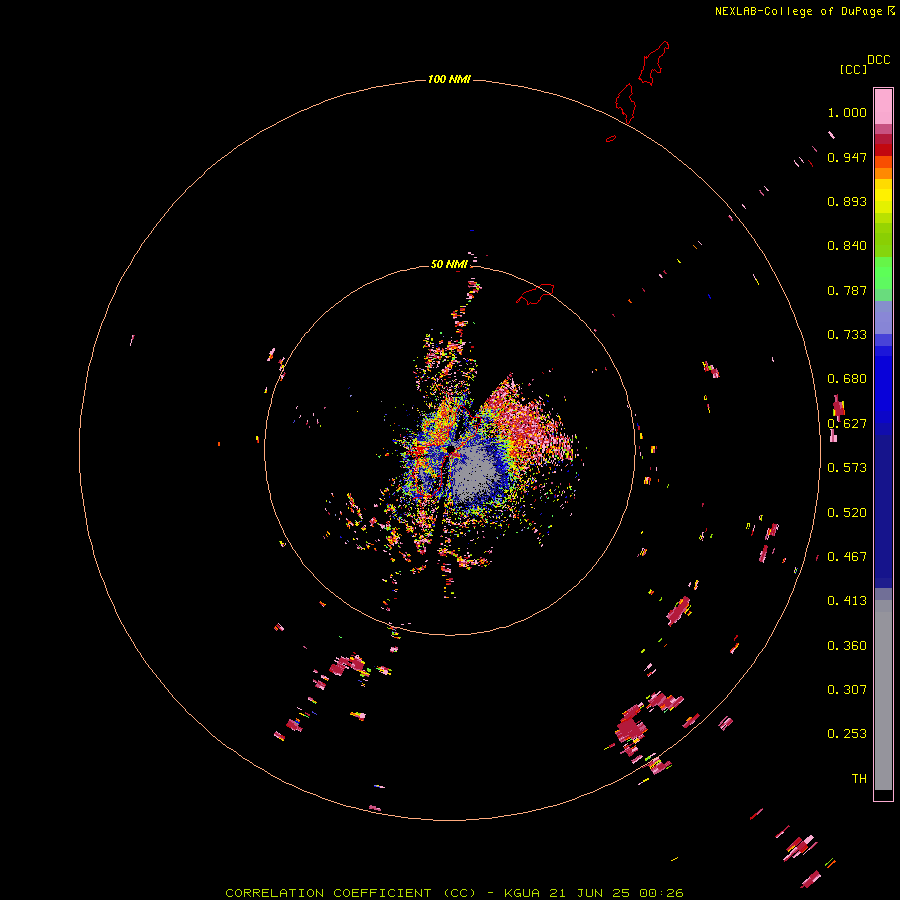Click the 100 NMI range ring label

point(449,79)
